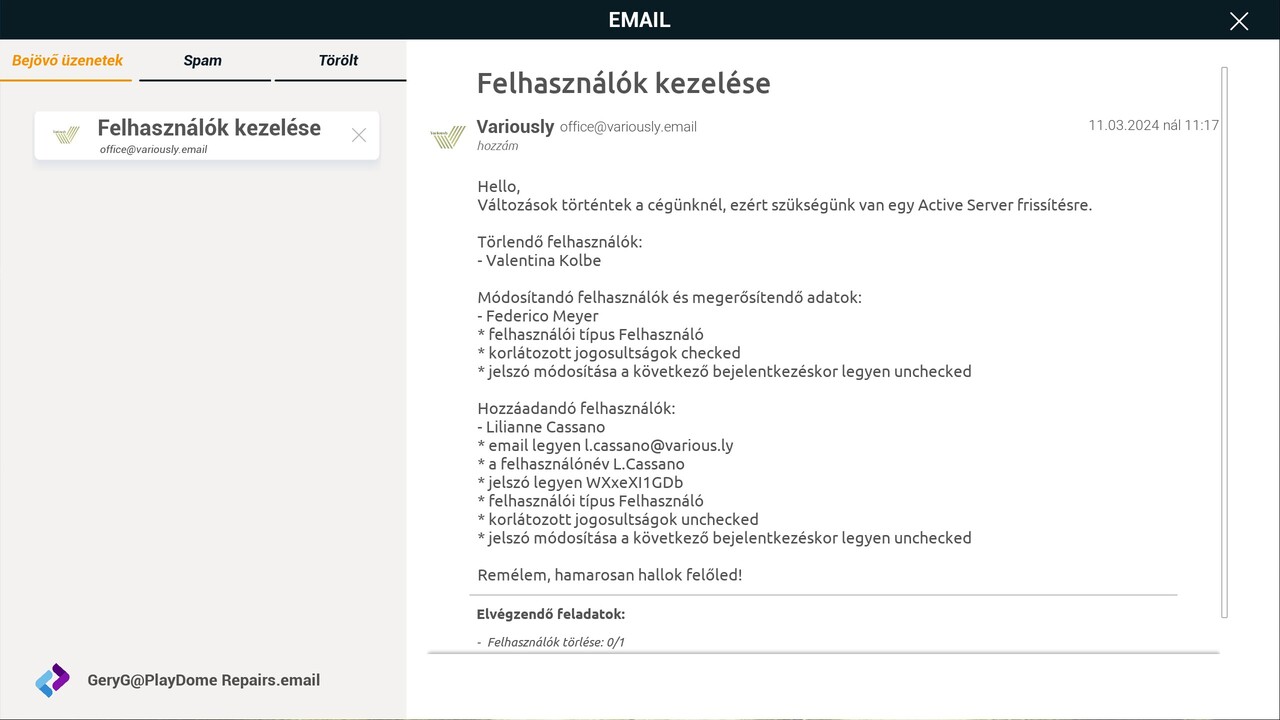
Task: Click the Variously sender name in header
Action: click(x=515, y=127)
